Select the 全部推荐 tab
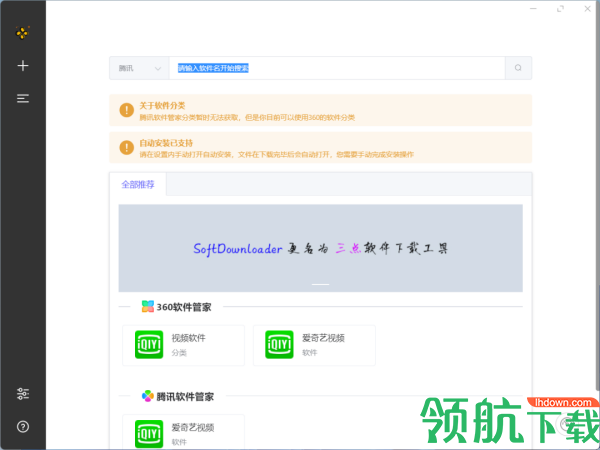The height and width of the screenshot is (450, 600). (138, 184)
